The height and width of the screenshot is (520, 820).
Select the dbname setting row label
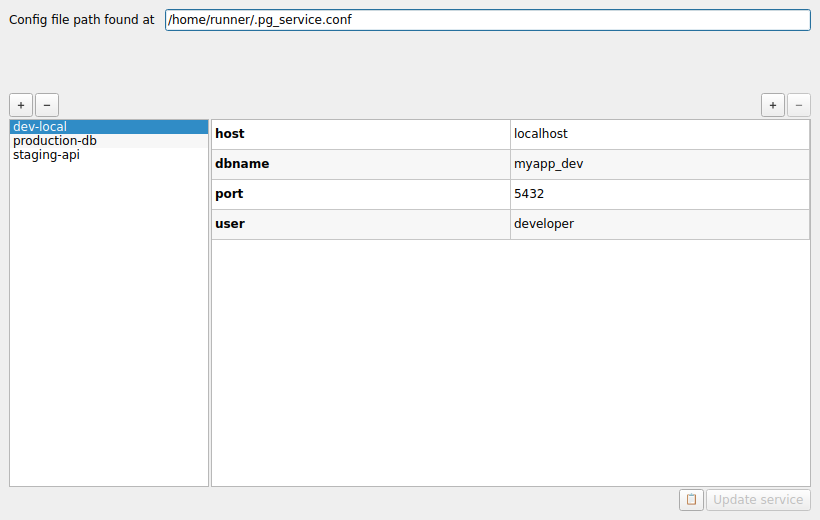coord(360,164)
